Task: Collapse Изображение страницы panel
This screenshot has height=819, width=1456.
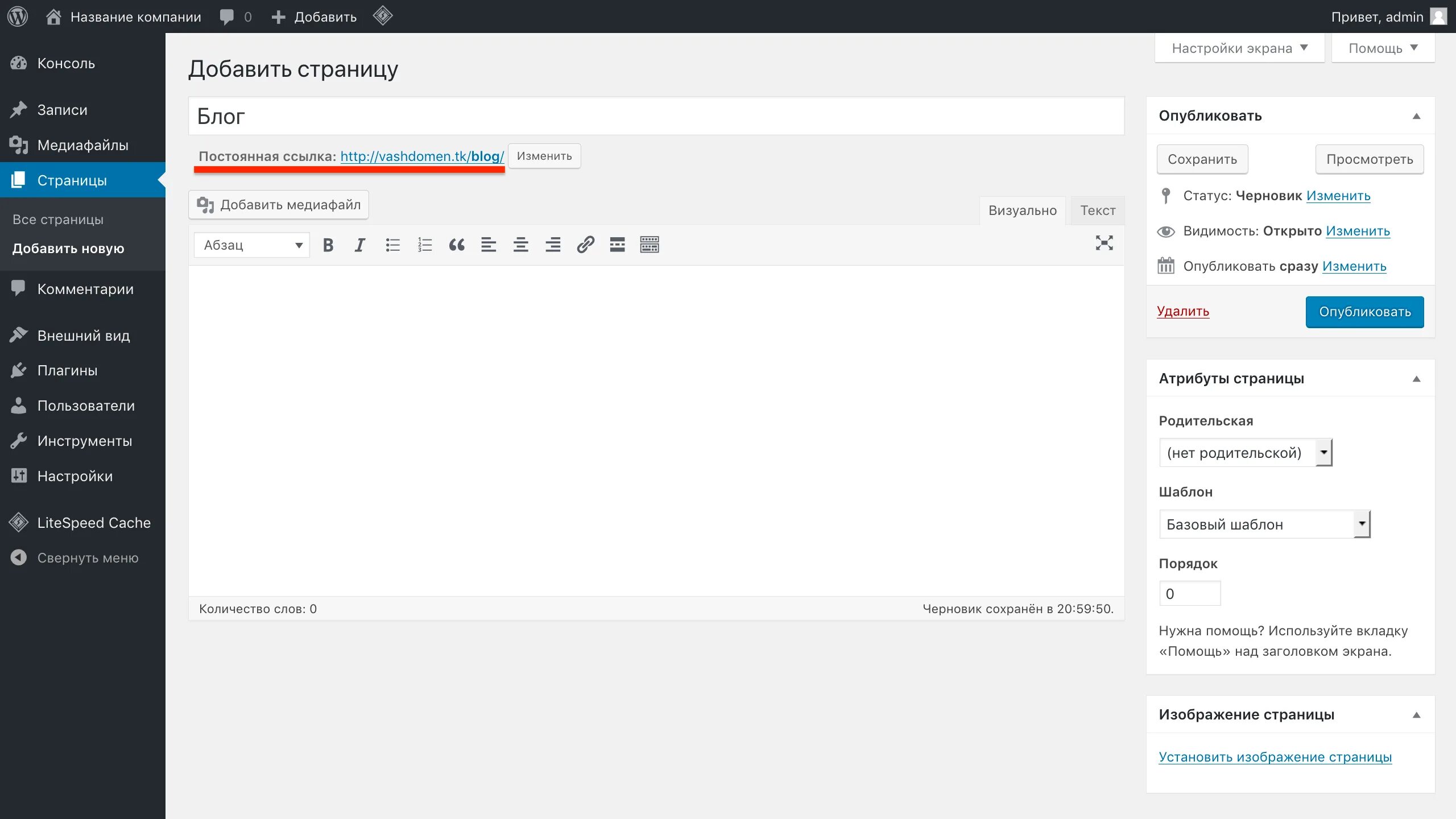Action: click(1417, 715)
